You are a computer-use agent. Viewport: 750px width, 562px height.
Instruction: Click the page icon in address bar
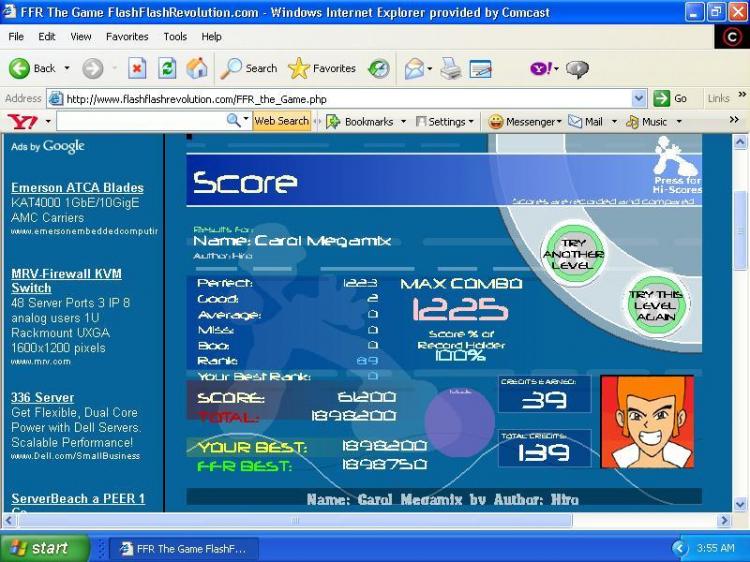point(56,99)
